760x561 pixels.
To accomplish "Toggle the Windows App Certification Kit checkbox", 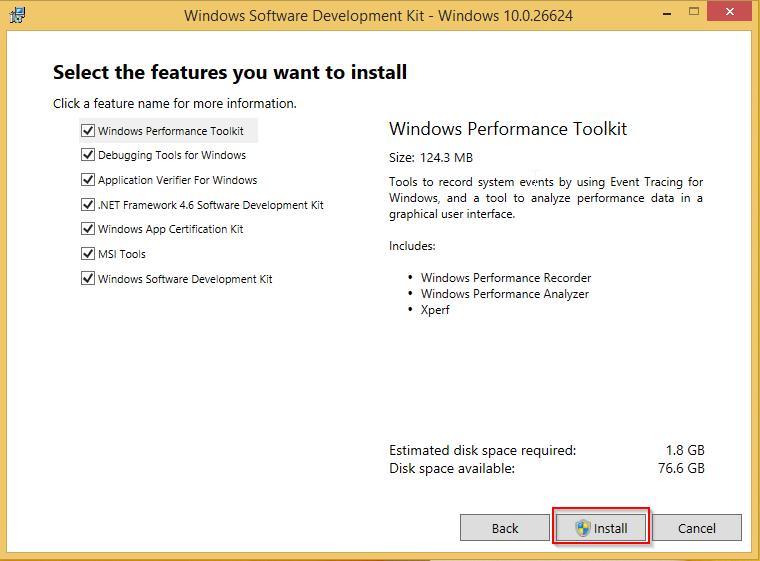I will [88, 229].
